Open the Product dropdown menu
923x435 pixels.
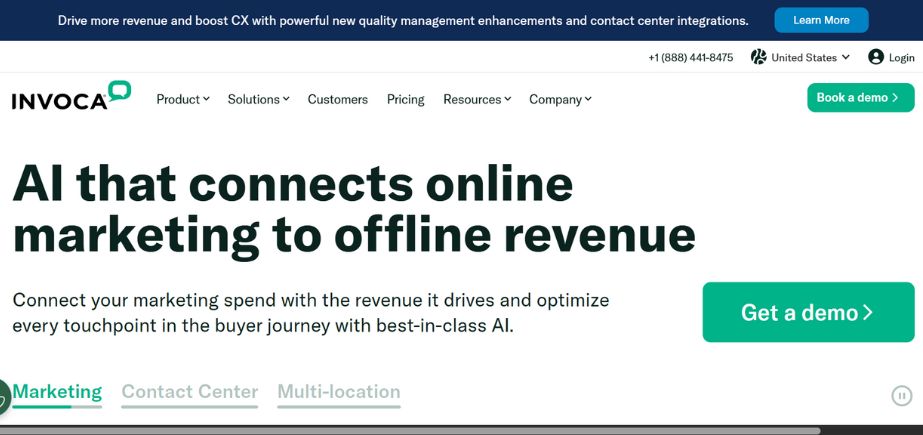182,99
